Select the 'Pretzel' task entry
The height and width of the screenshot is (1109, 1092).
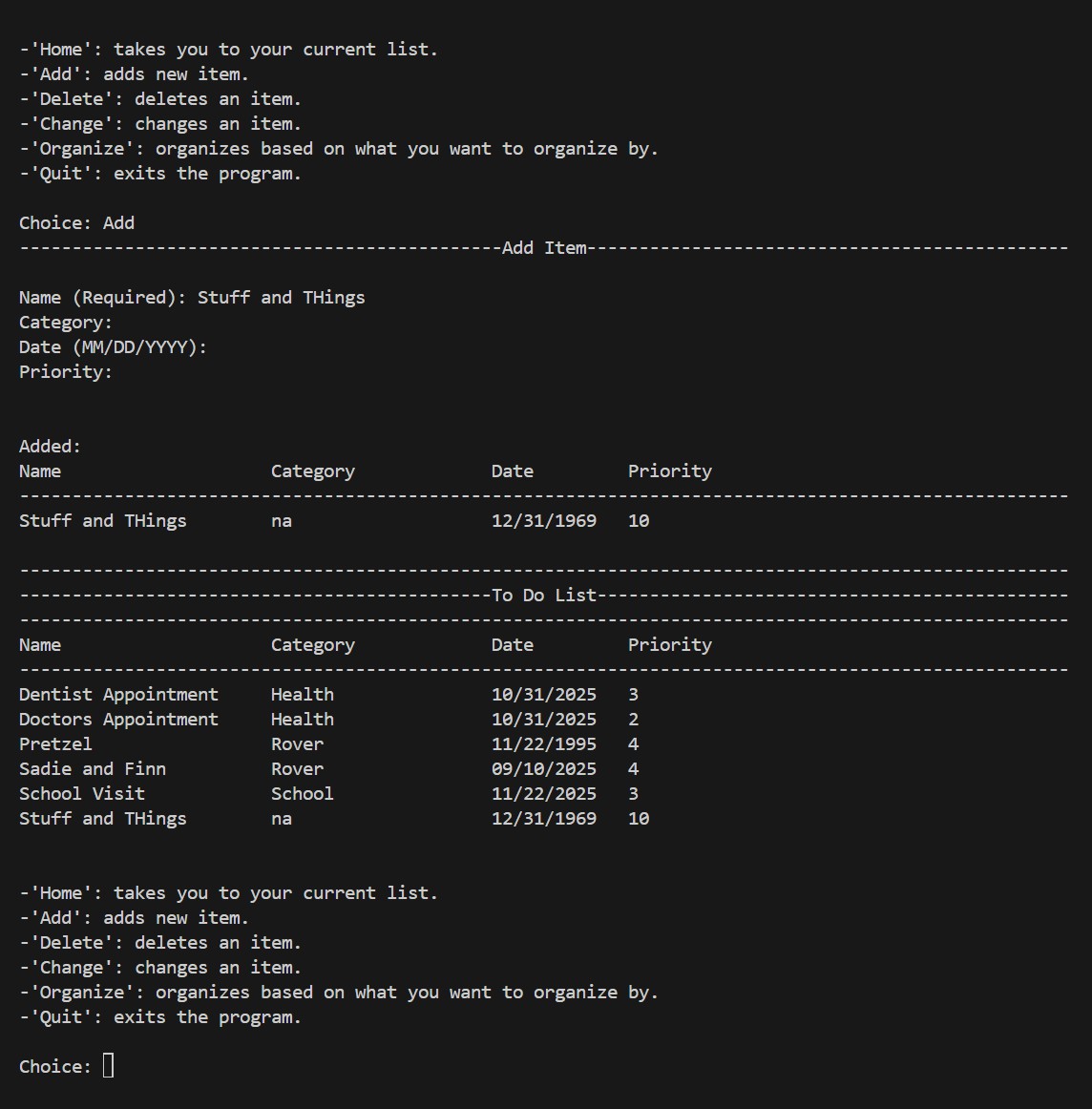pos(55,744)
